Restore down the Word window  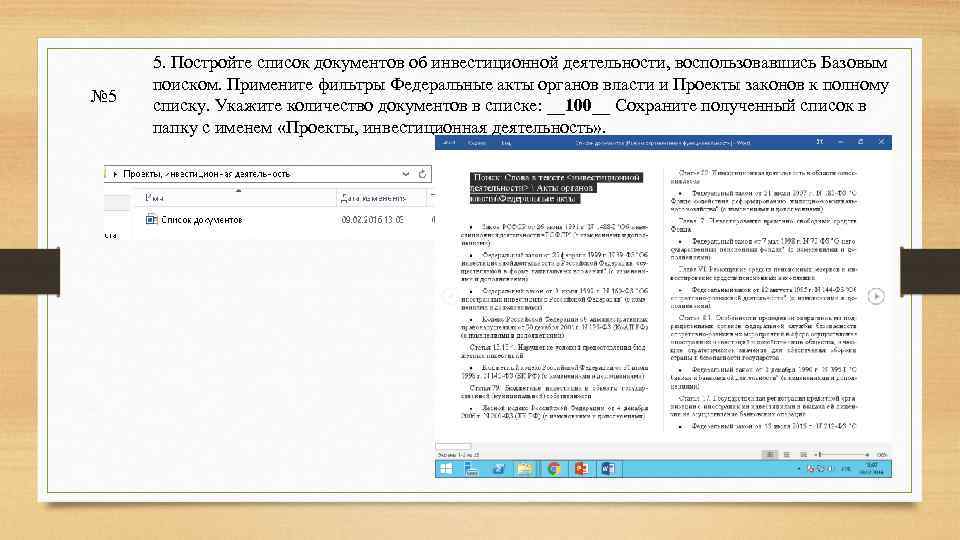point(860,142)
